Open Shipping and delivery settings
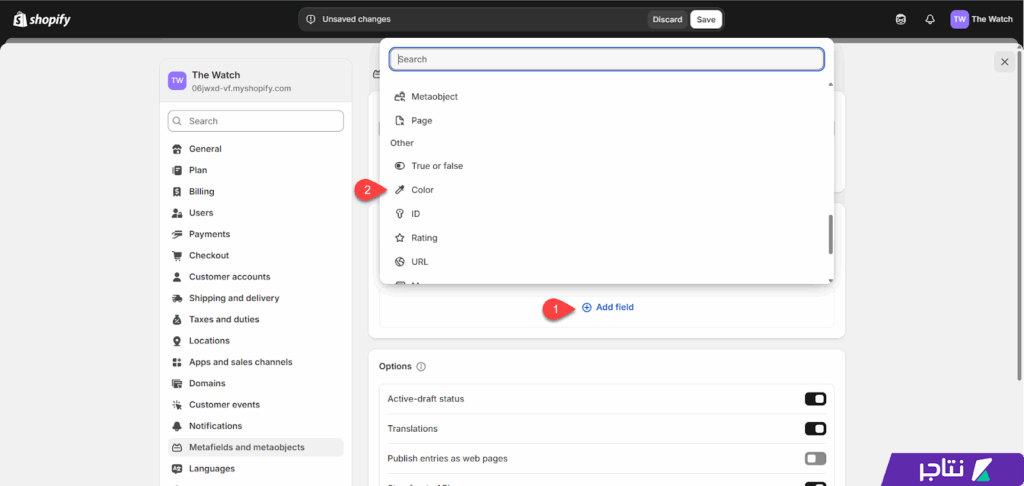 (234, 298)
